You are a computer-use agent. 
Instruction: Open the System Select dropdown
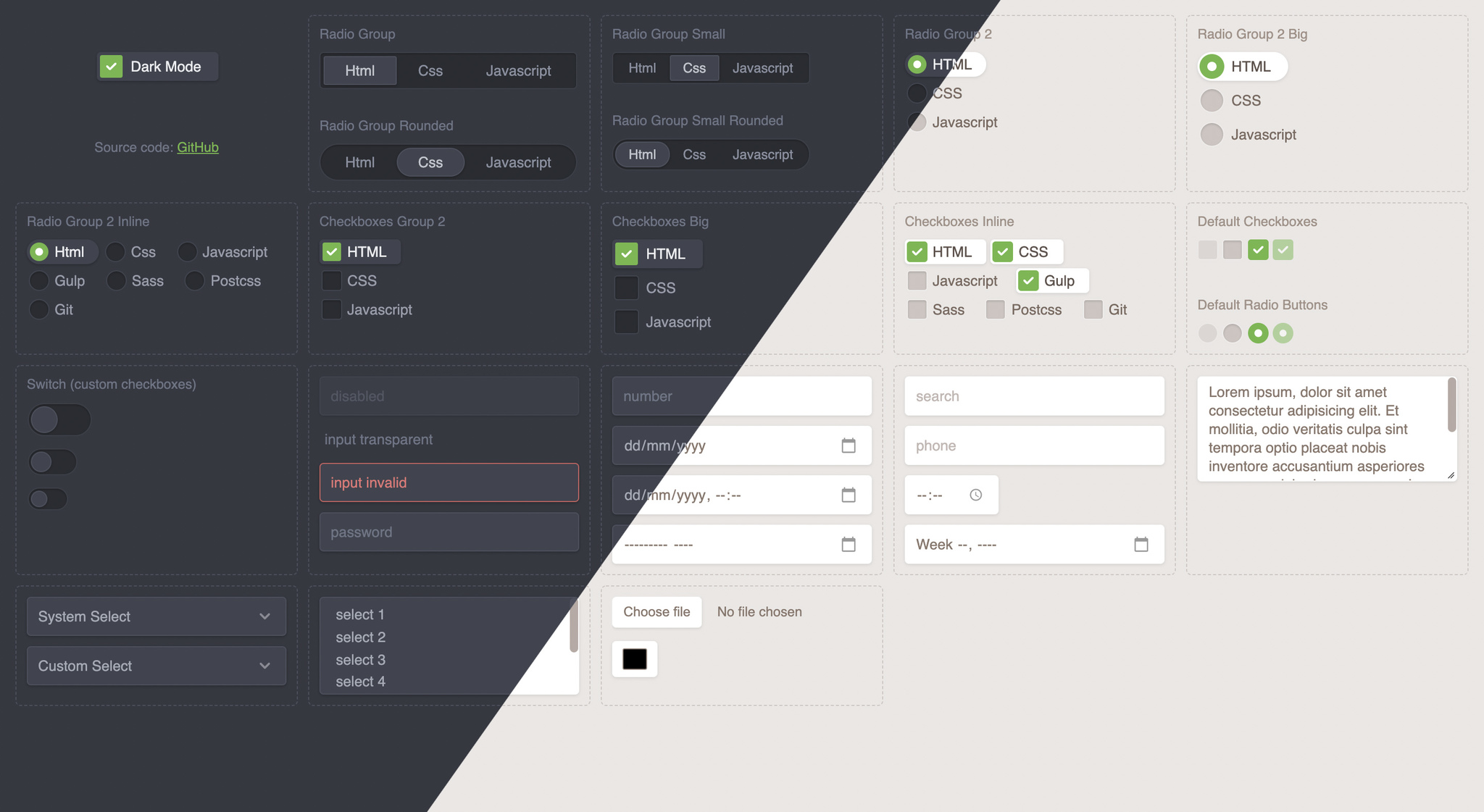coord(155,616)
